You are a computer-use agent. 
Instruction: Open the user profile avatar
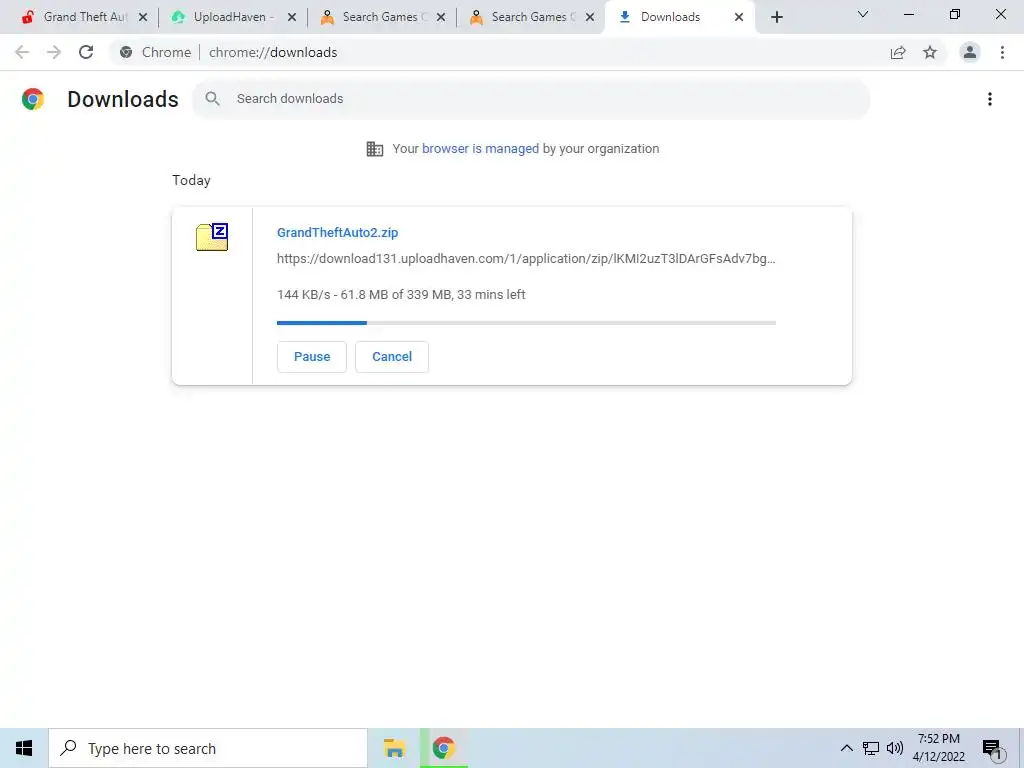click(970, 52)
